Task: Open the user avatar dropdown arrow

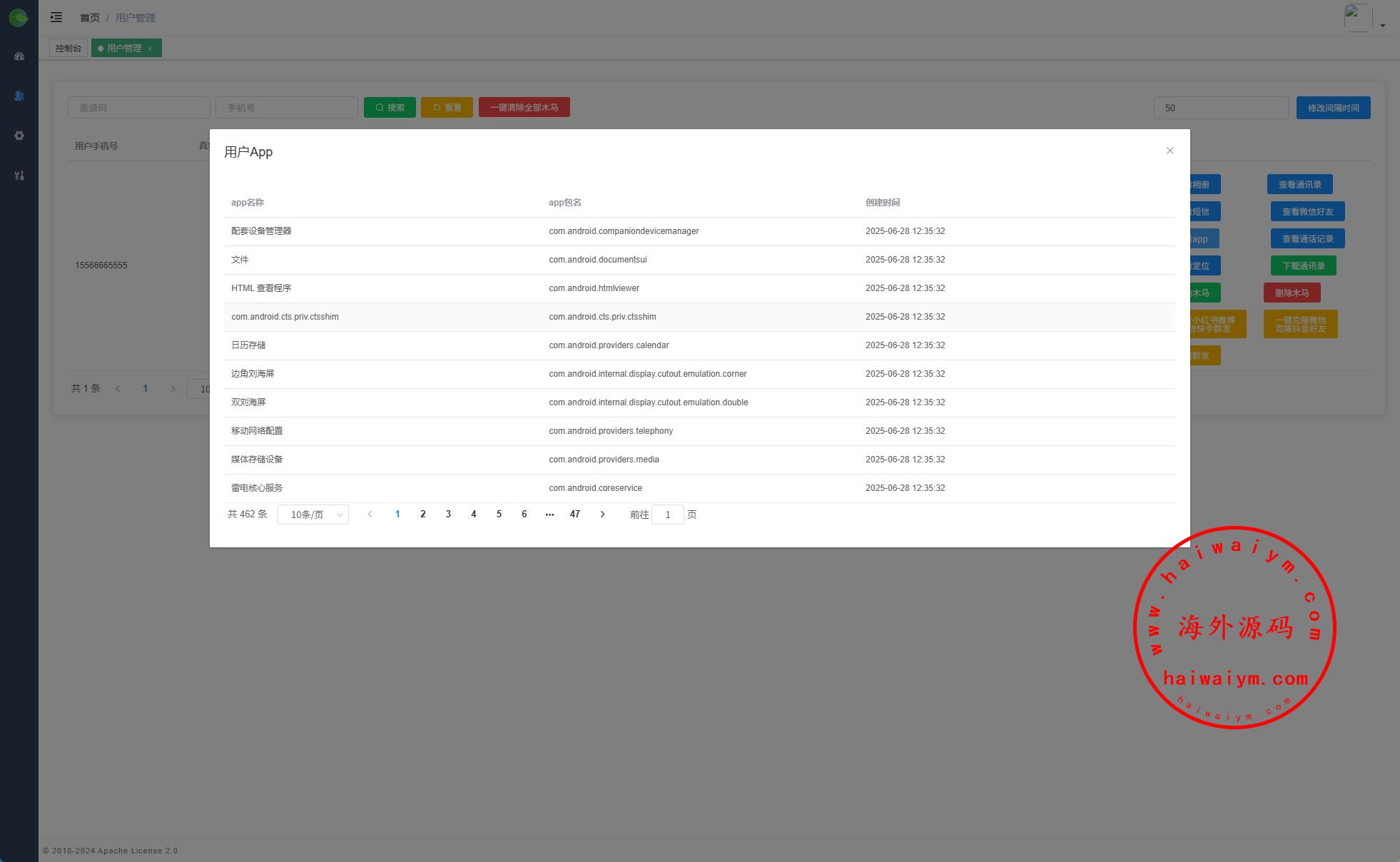Action: tap(1382, 26)
